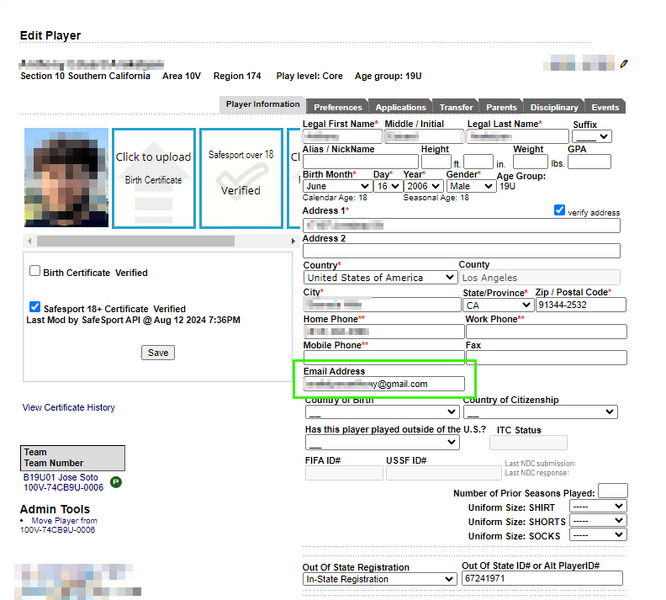Open the played outside the U.S. dropdown
Image resolution: width=666 pixels, height=600 pixels.
[382, 442]
